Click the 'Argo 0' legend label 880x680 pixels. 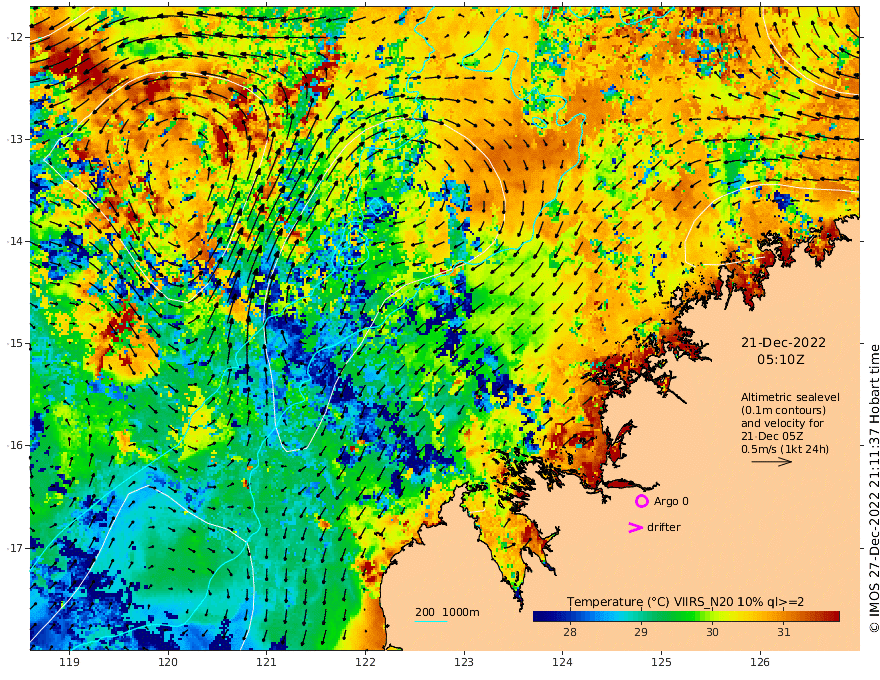pos(671,501)
